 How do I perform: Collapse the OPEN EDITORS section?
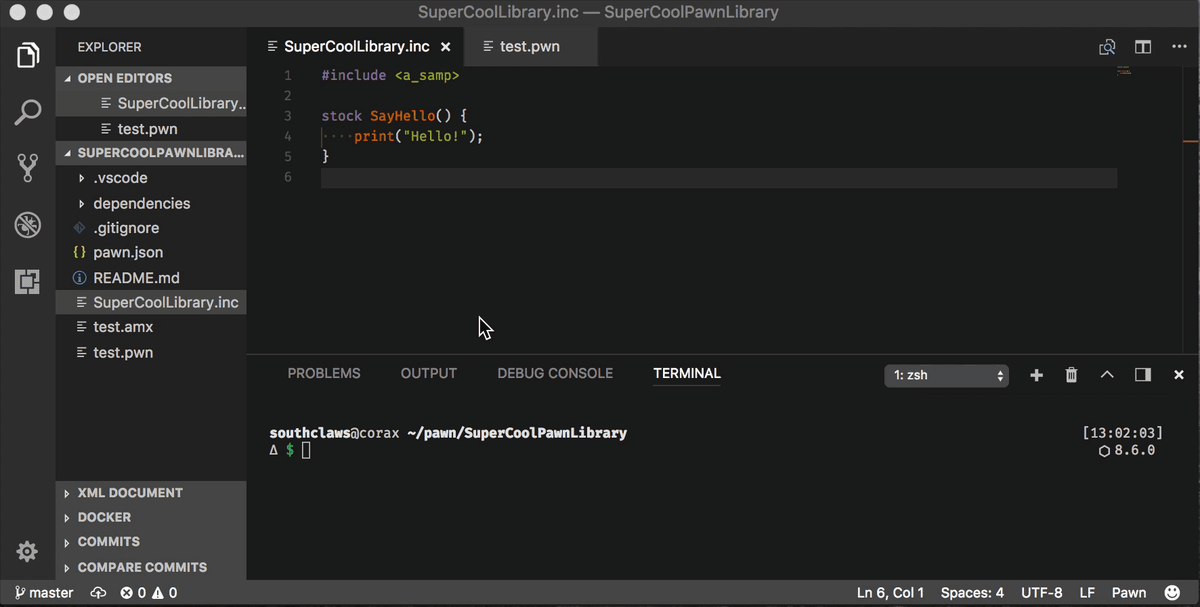point(151,78)
